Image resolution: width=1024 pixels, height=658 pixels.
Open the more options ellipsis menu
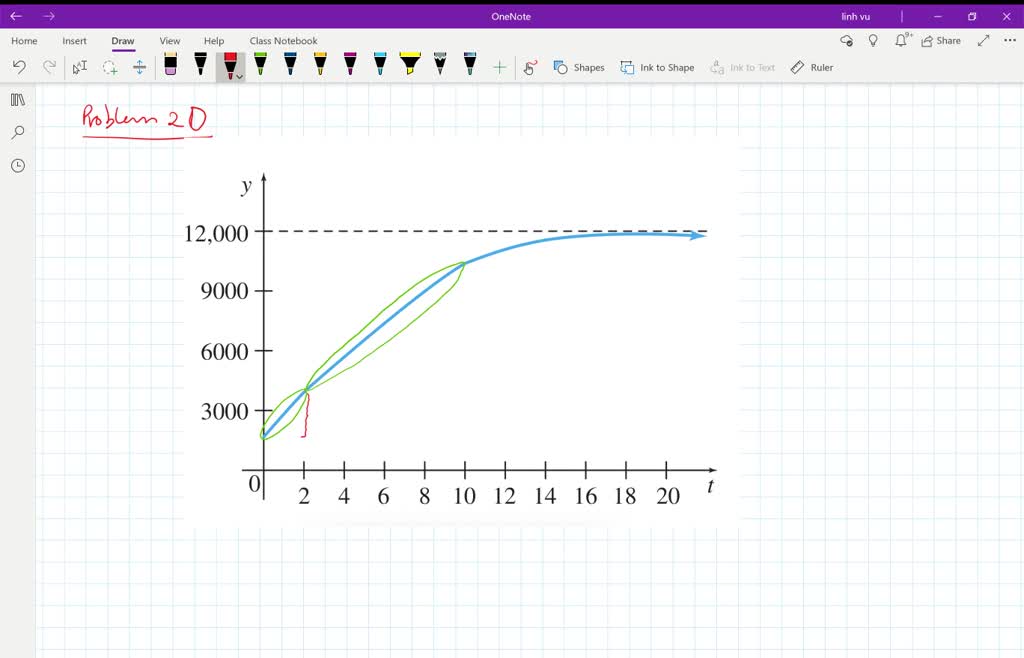pyautogui.click(x=1009, y=41)
